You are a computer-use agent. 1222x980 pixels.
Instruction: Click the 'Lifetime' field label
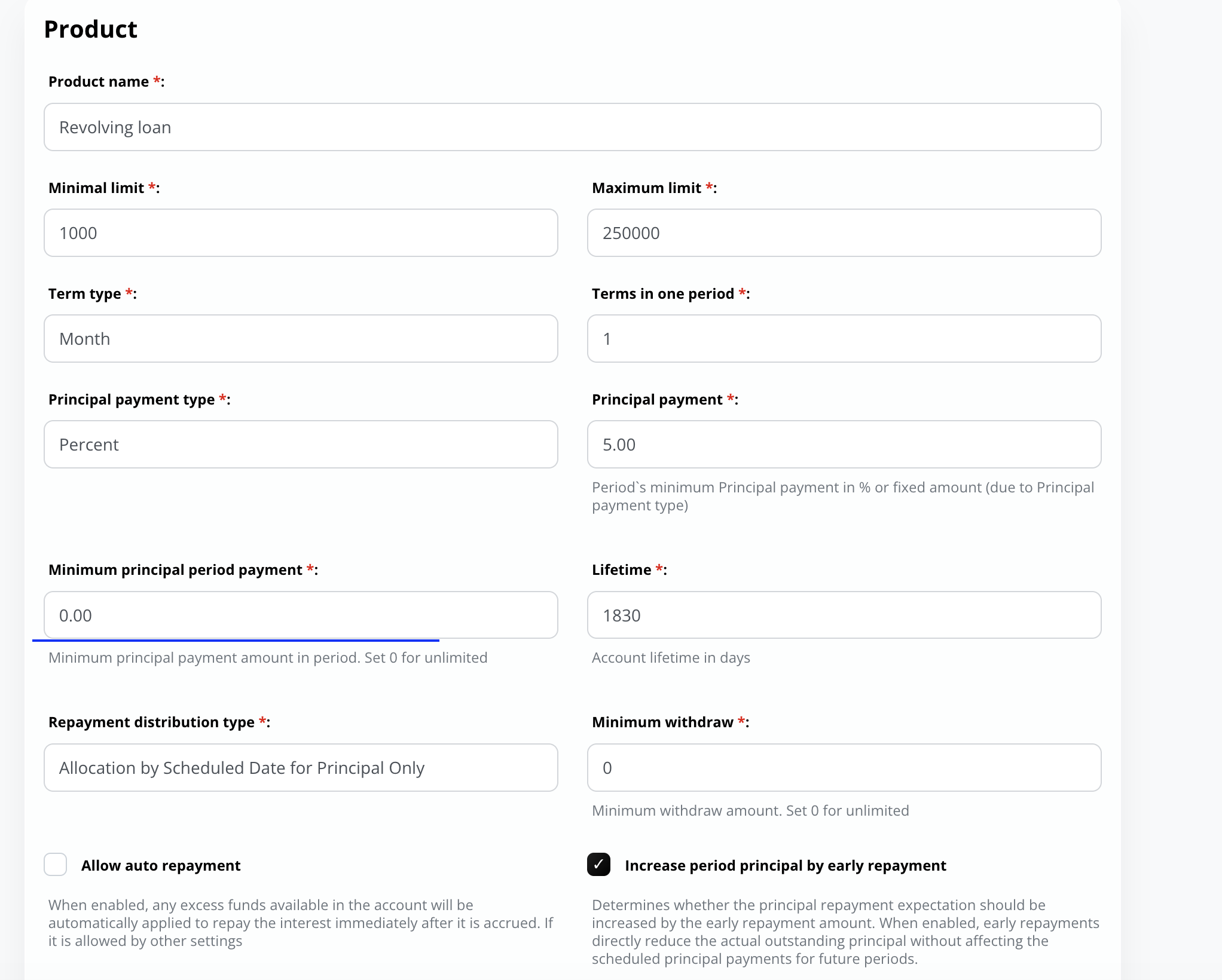(621, 570)
